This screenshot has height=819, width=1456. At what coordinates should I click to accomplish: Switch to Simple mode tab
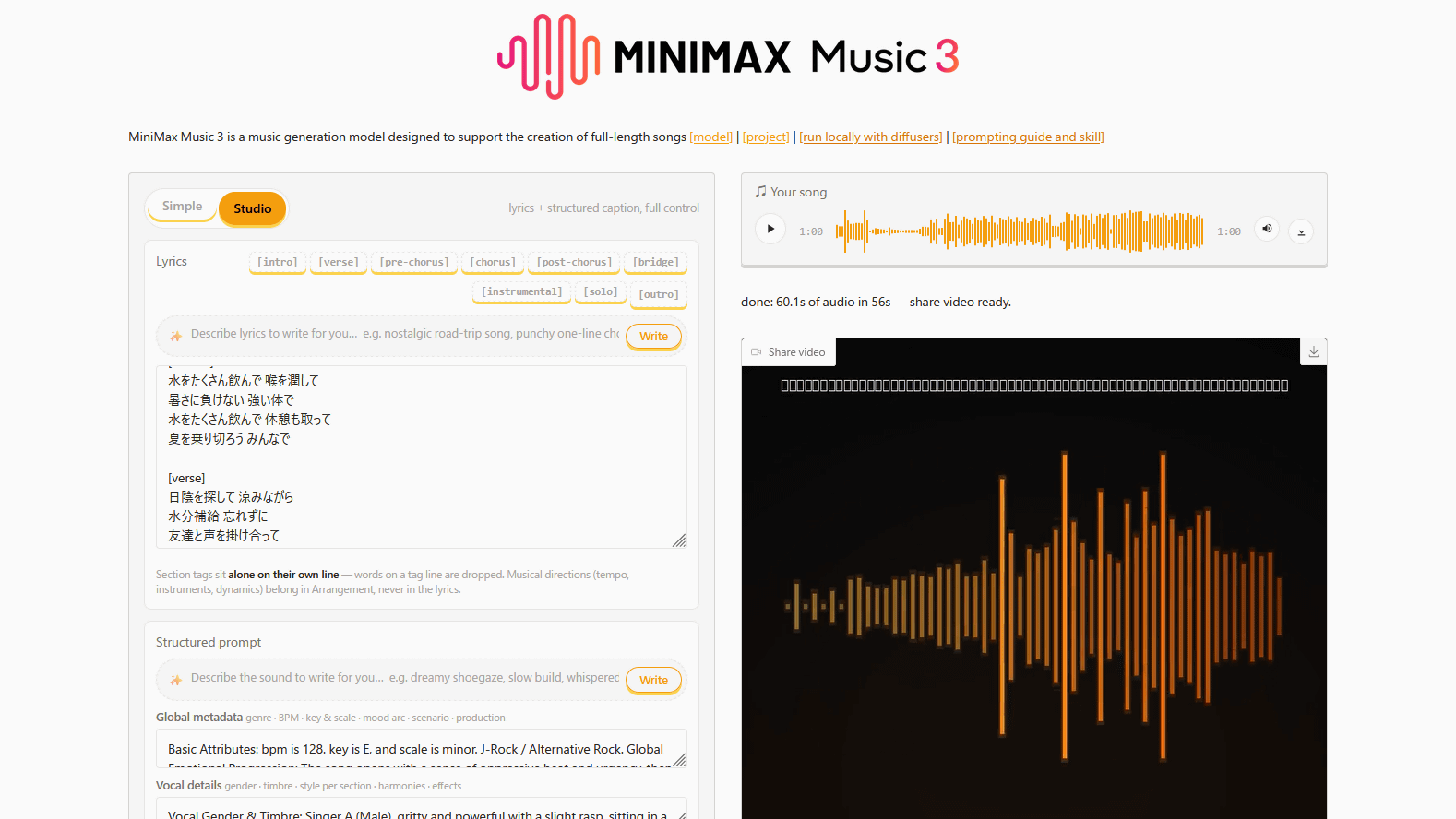[182, 207]
